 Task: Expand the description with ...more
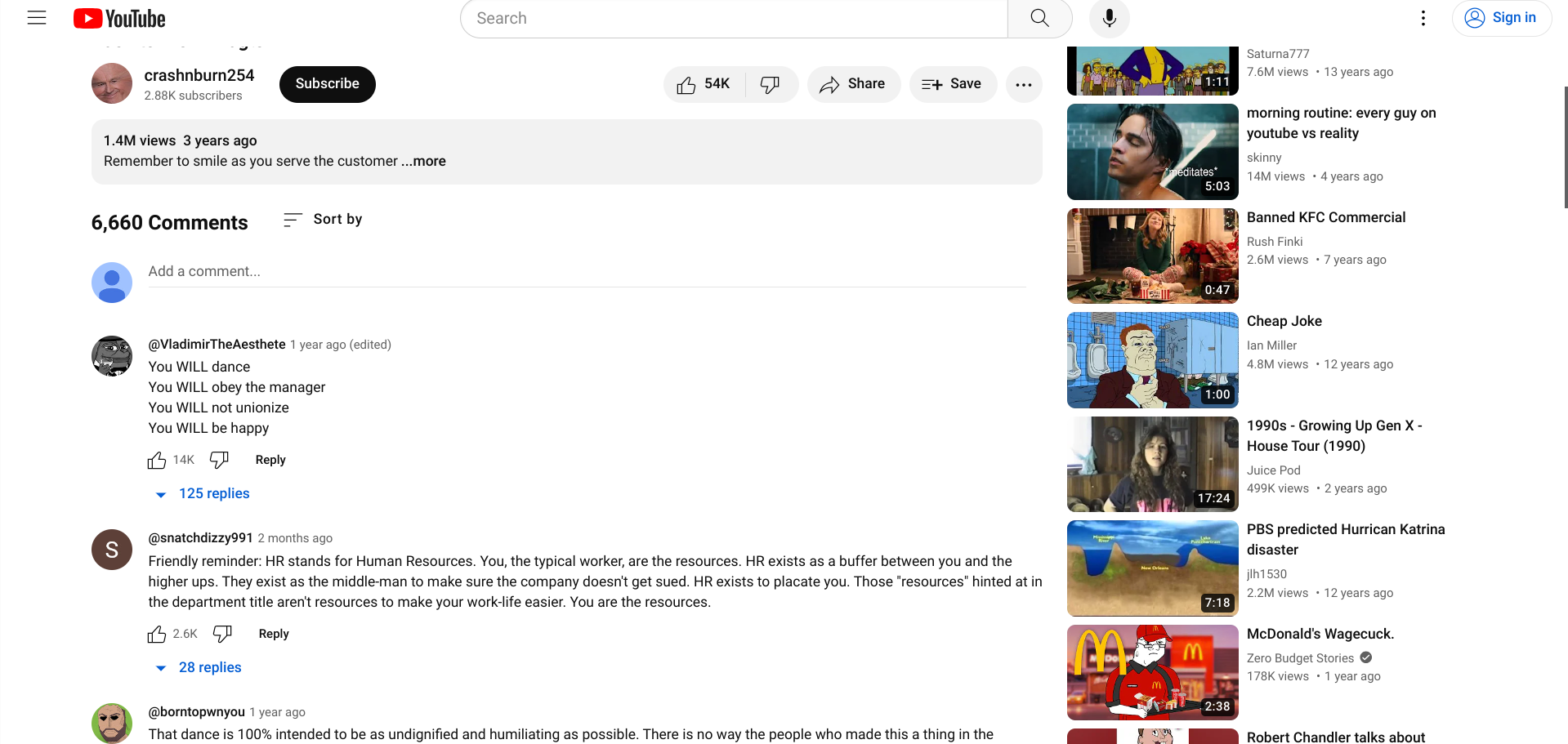pyautogui.click(x=423, y=161)
